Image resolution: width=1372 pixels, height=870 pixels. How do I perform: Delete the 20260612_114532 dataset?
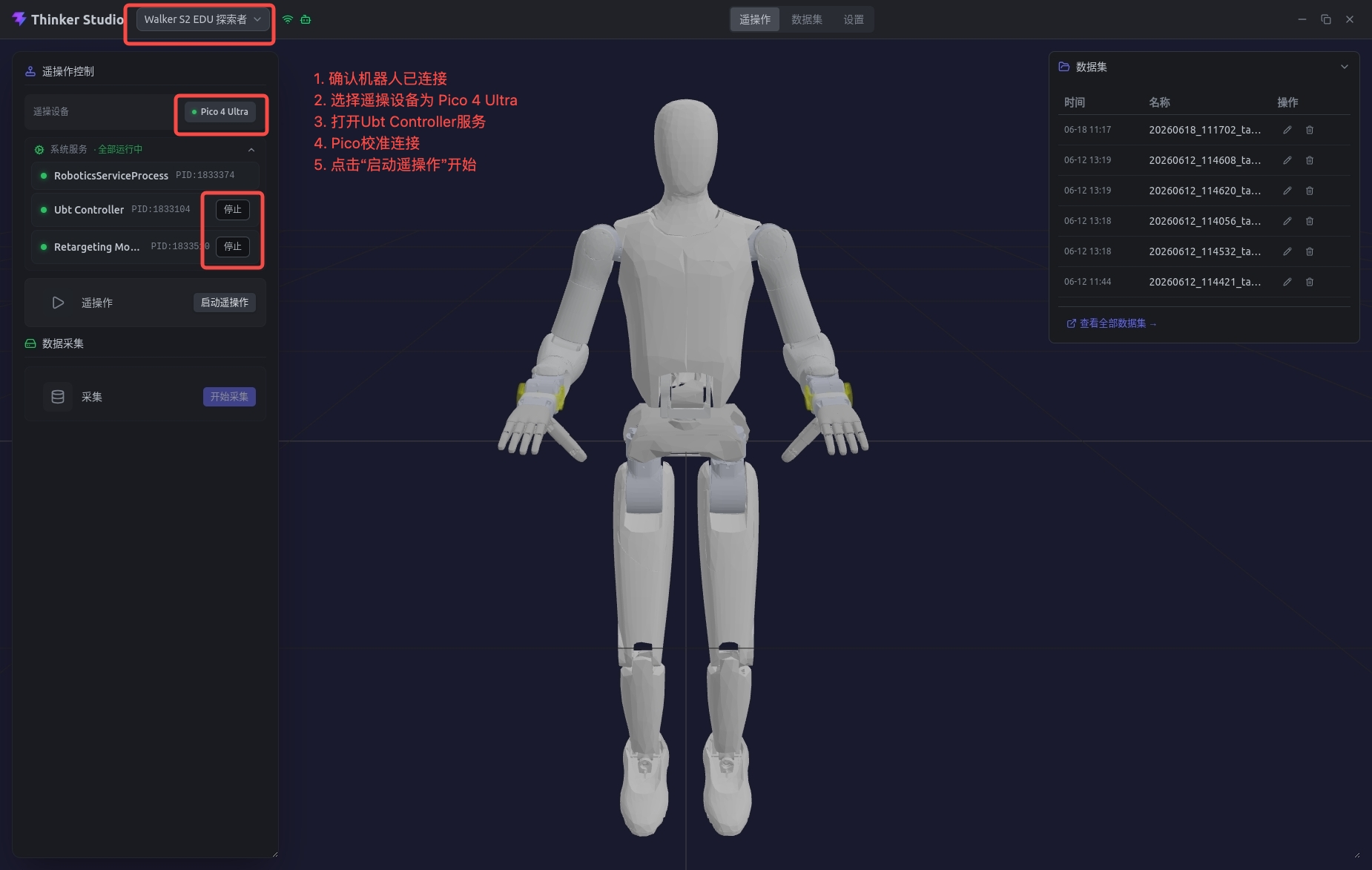click(1310, 251)
